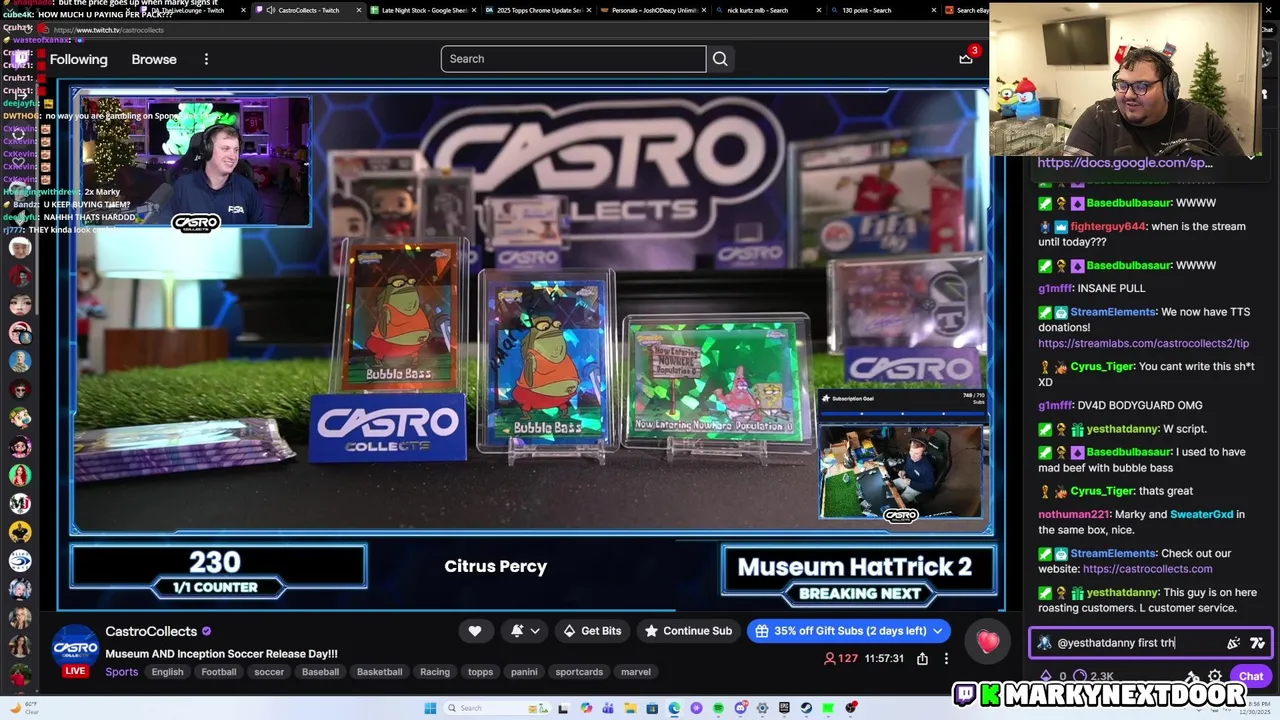Click the purple Chat send button
1280x720 pixels.
(x=1251, y=676)
